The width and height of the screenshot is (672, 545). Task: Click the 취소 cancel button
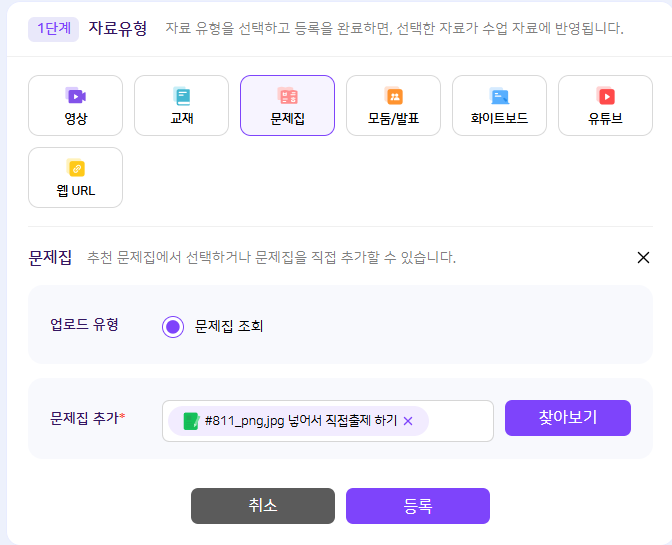pyautogui.click(x=263, y=506)
